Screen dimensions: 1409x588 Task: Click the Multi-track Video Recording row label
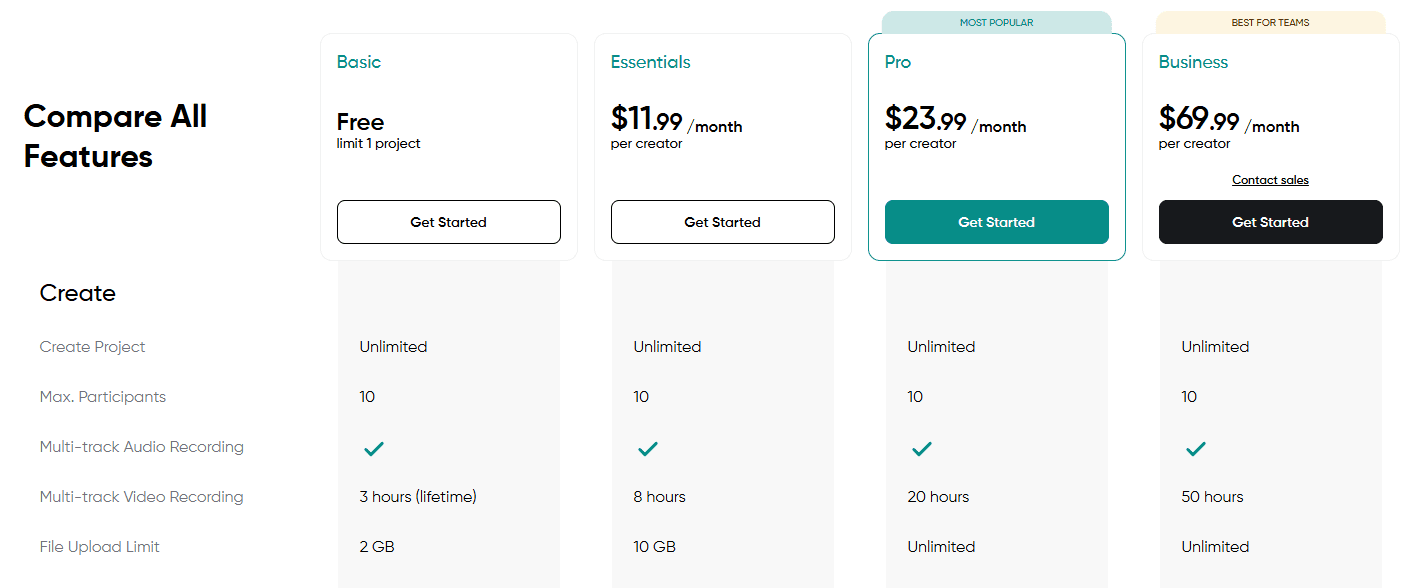141,497
